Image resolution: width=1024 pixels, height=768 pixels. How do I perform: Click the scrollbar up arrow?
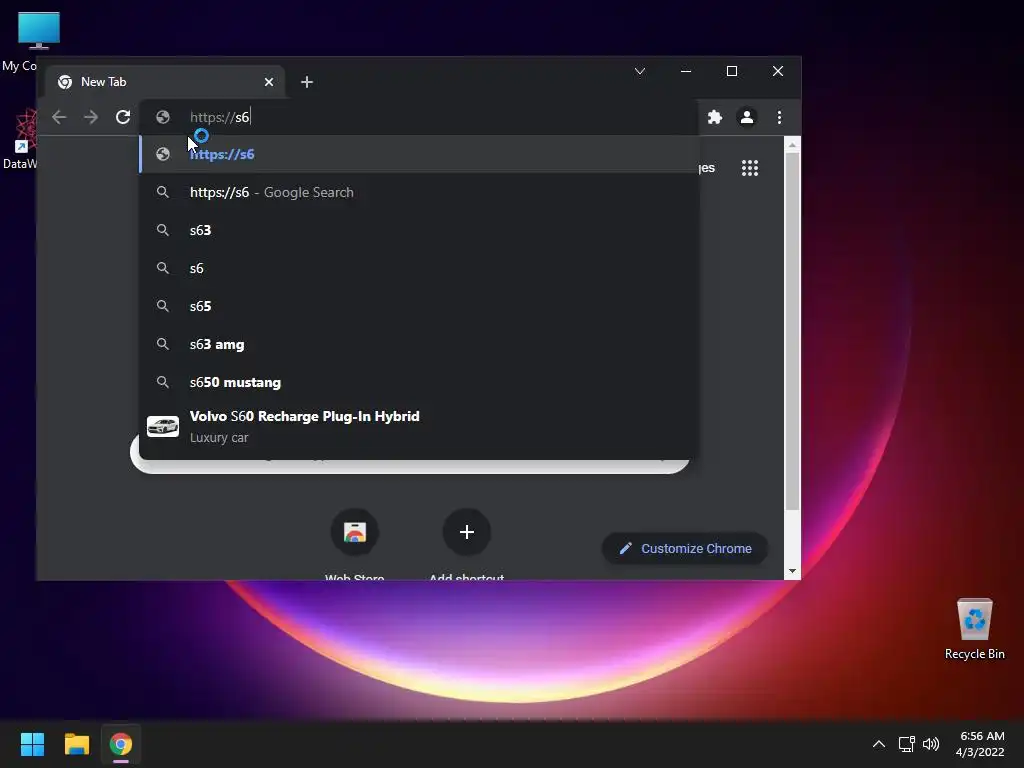792,145
